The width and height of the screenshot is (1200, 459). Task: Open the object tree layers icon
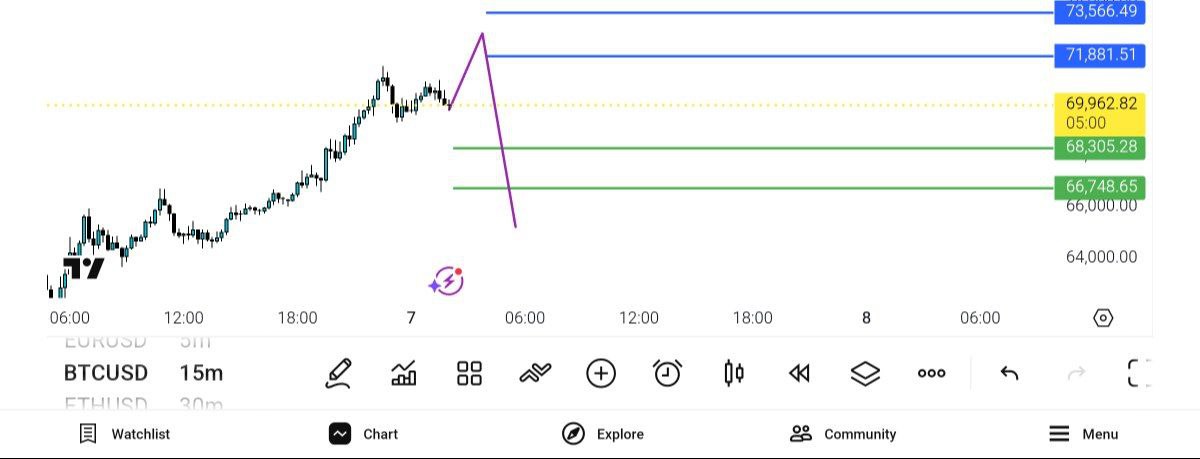click(x=865, y=374)
